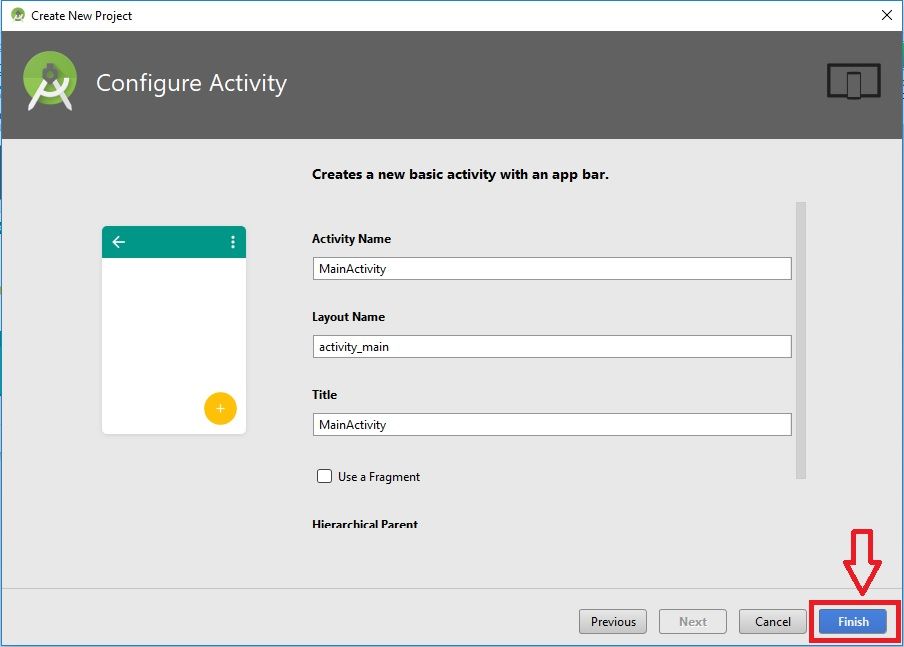Image resolution: width=904 pixels, height=647 pixels.
Task: Click the basic activity preview thumbnail
Action: click(174, 330)
